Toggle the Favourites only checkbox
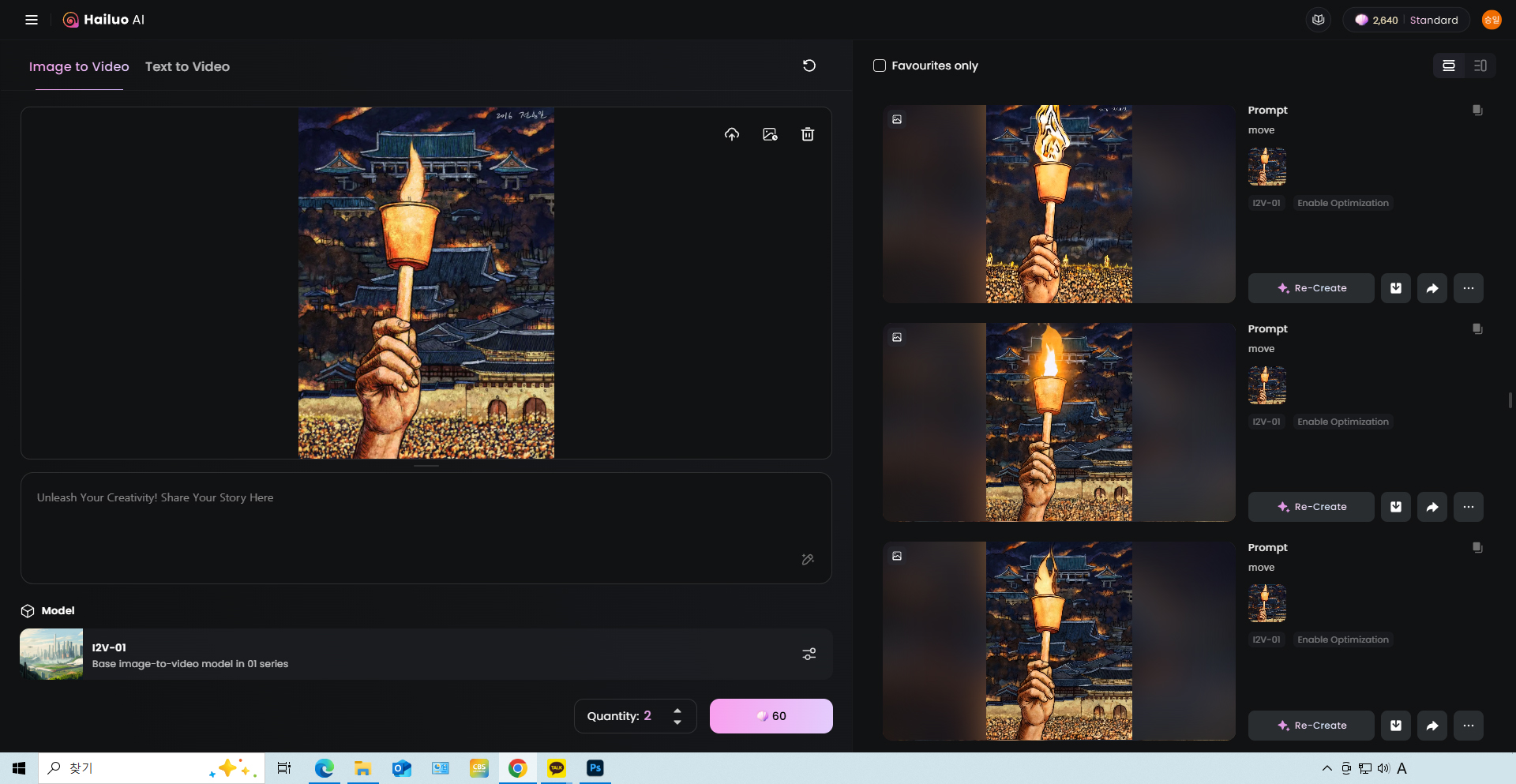 880,66
